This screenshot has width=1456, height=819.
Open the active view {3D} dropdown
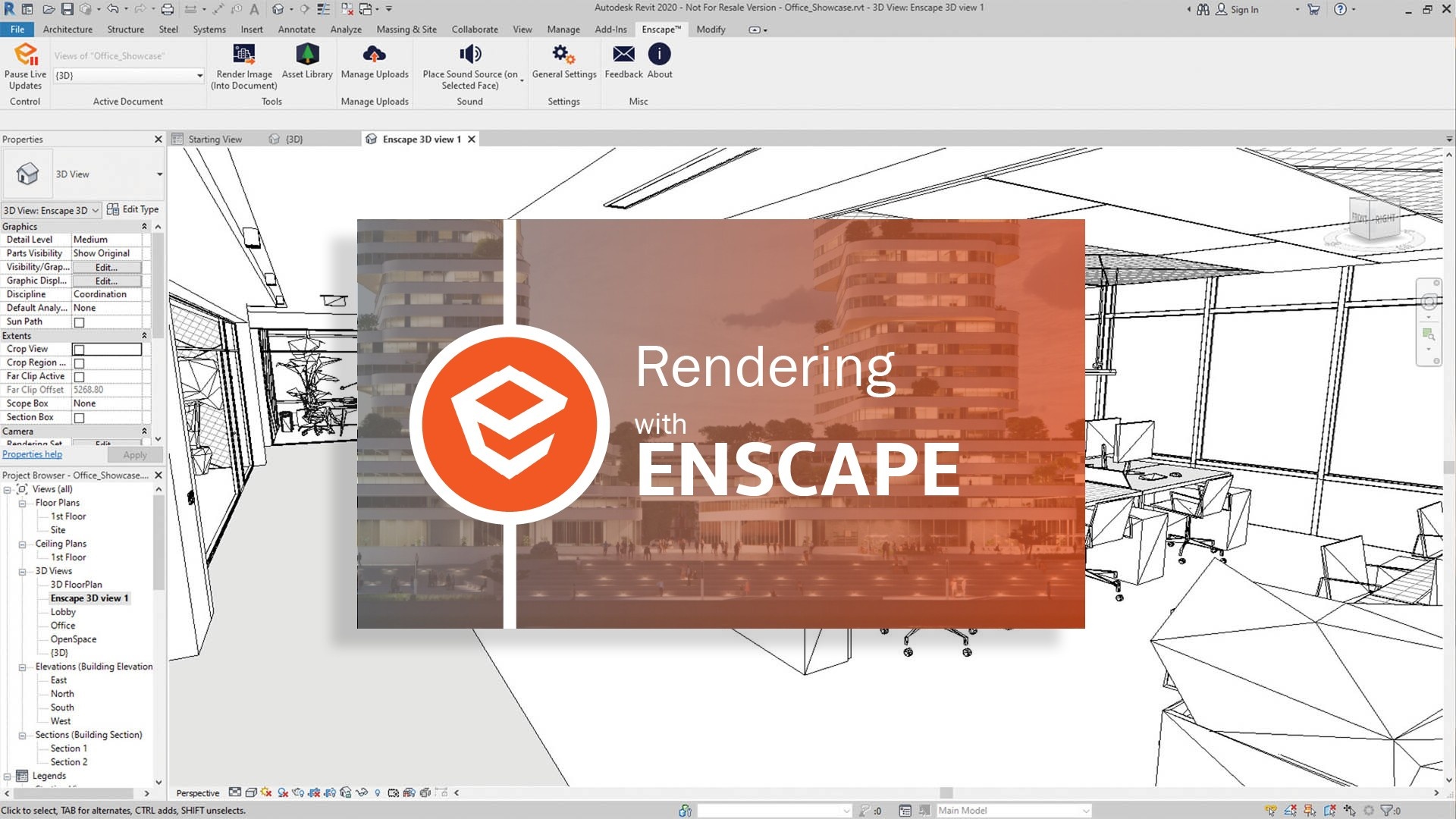click(199, 76)
